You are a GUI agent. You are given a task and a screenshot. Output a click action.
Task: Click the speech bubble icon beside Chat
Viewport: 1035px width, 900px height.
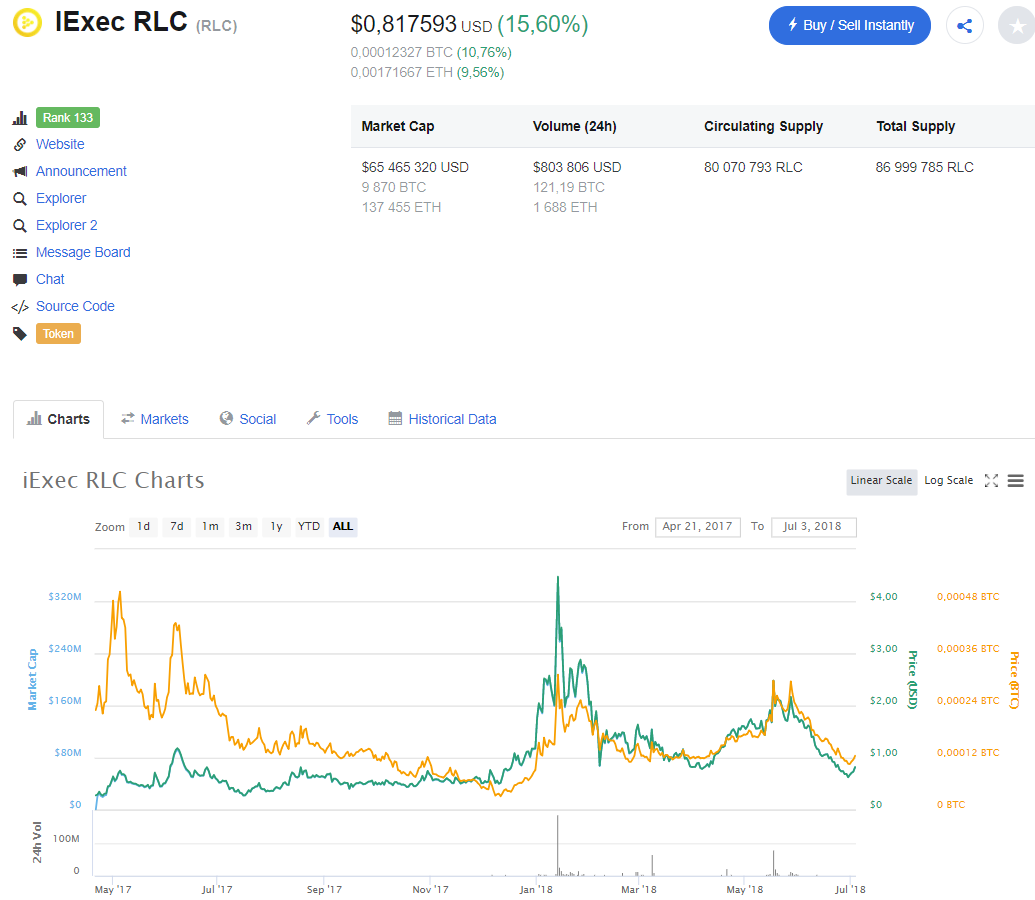20,280
